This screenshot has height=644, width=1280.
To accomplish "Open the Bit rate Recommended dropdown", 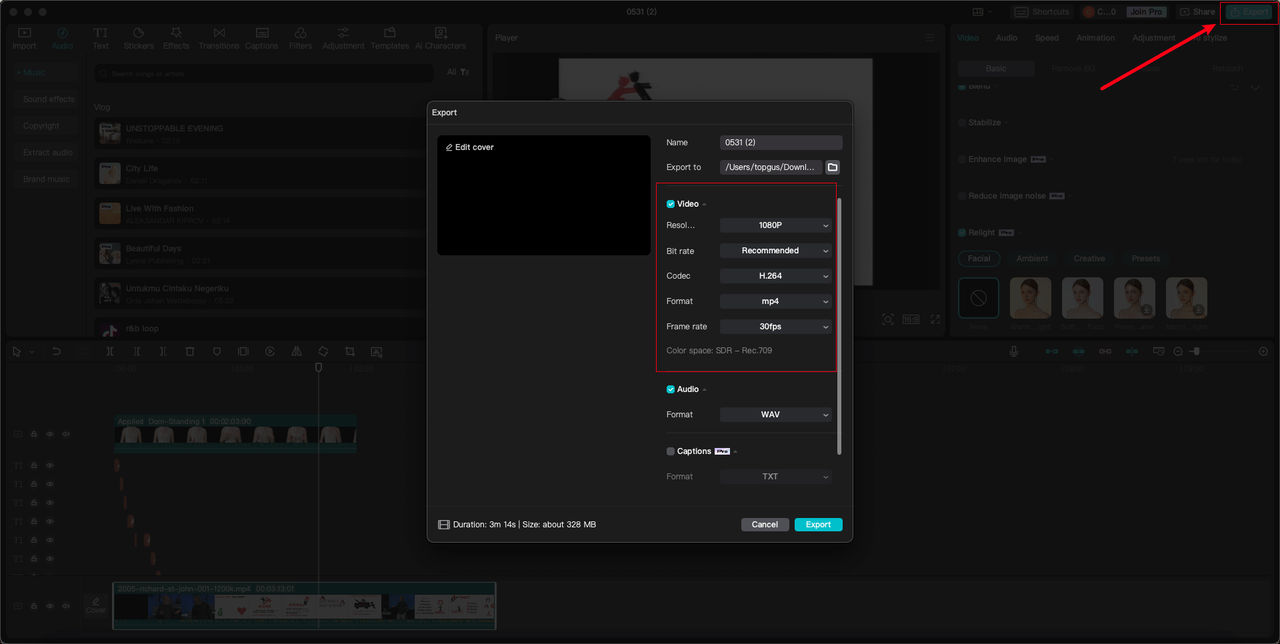I will tap(776, 250).
